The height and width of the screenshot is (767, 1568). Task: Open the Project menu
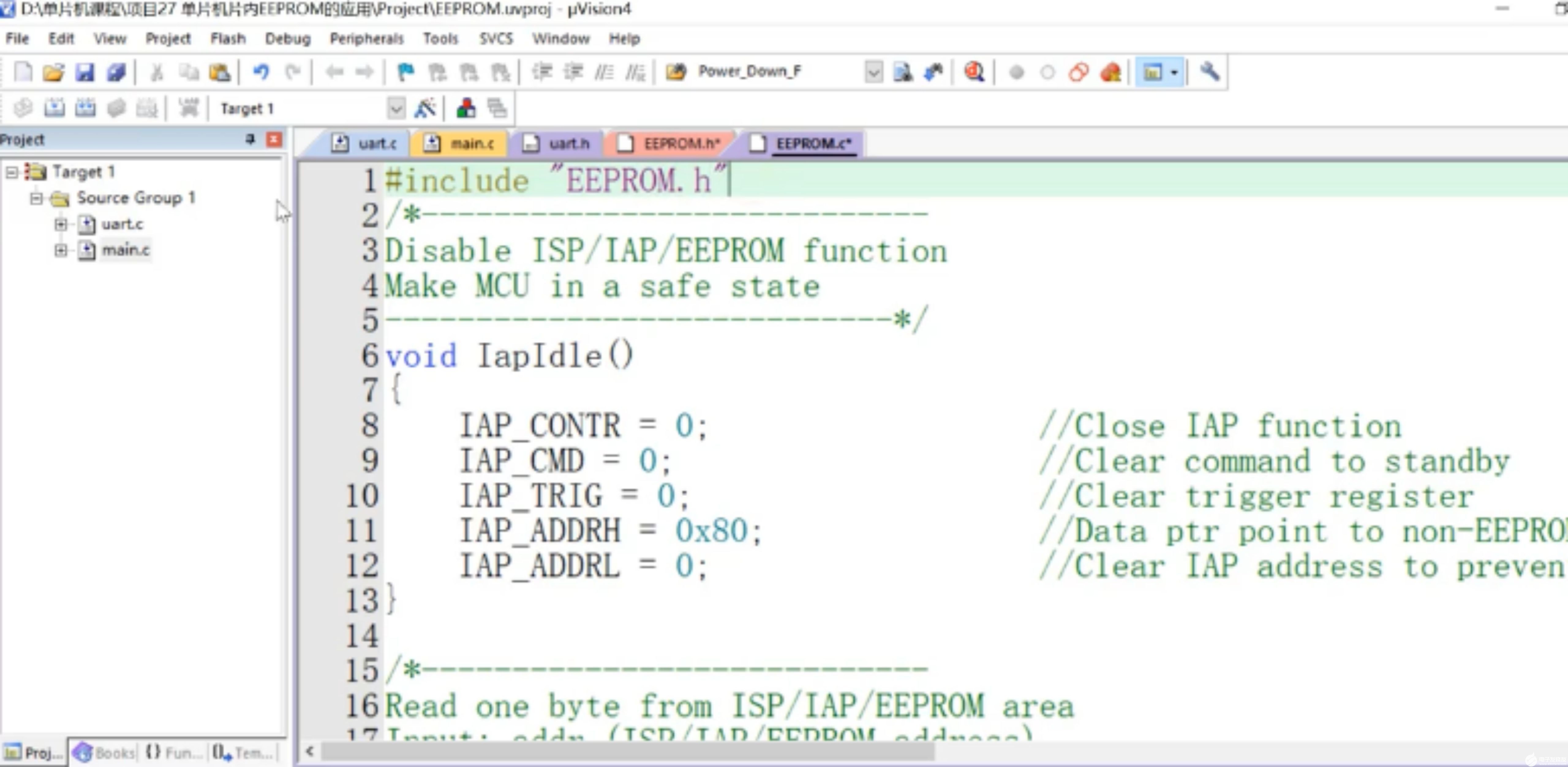click(x=168, y=38)
